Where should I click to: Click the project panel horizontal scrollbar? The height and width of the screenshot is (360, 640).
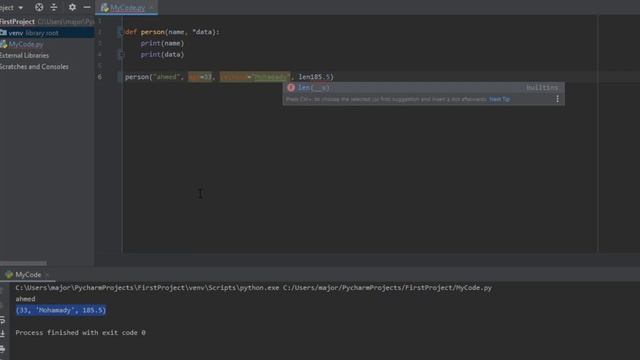(23, 263)
